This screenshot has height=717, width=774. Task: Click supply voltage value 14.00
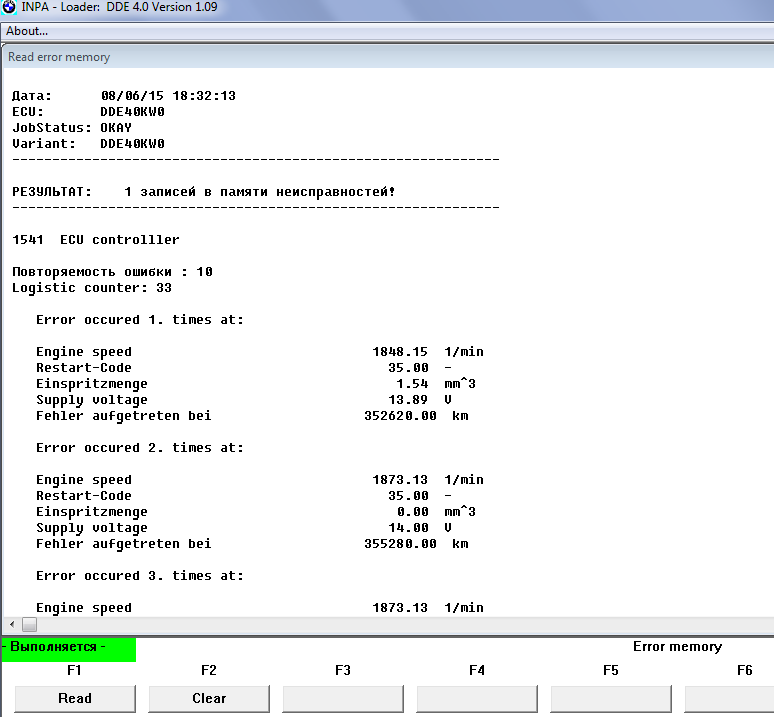[408, 528]
